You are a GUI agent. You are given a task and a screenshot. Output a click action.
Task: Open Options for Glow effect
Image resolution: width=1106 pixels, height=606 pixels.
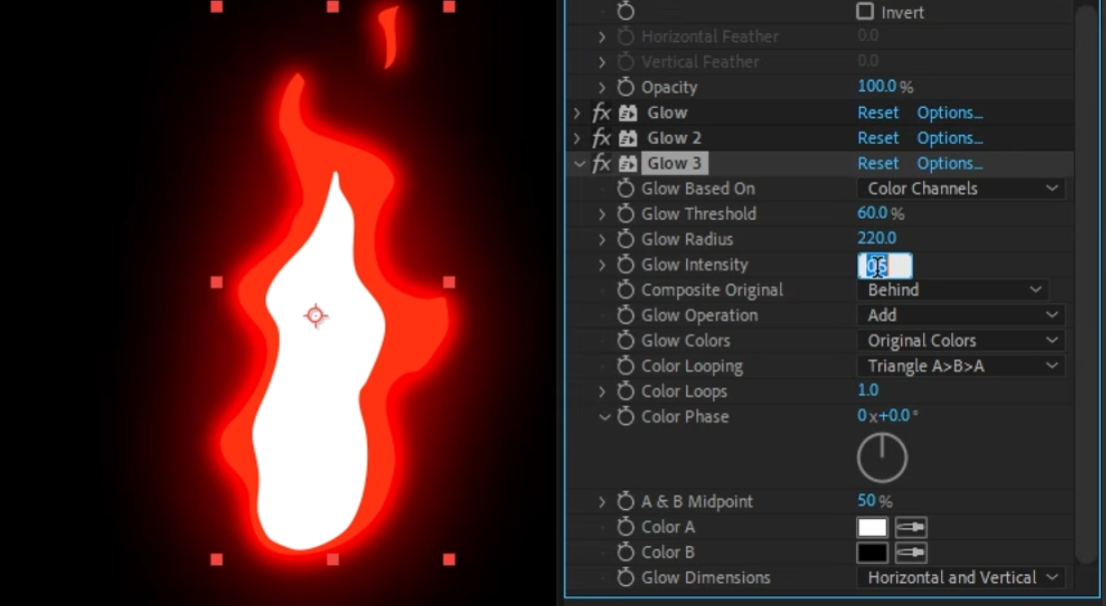(x=949, y=113)
